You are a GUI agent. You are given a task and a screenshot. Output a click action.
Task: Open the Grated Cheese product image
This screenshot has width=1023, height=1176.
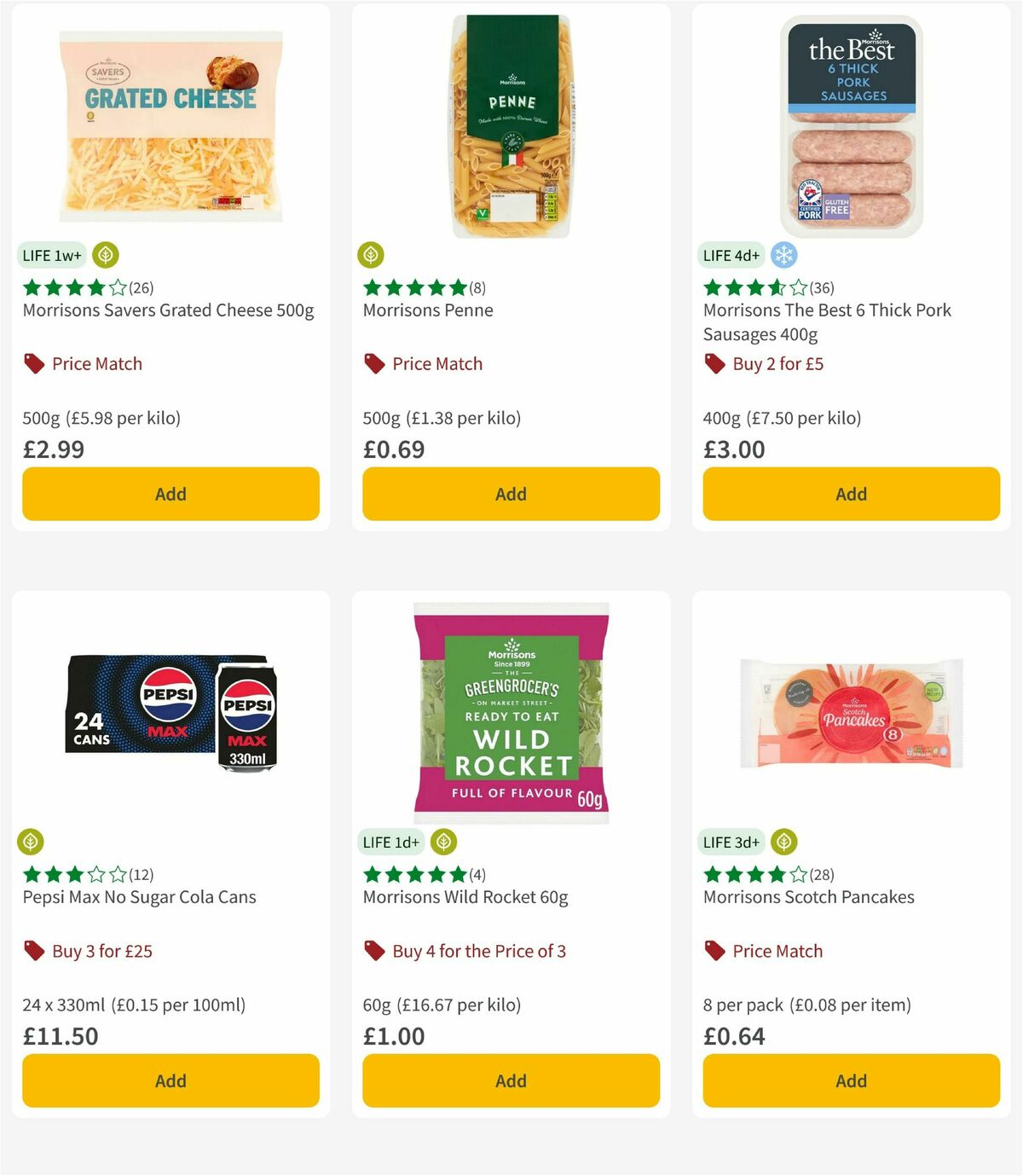170,124
